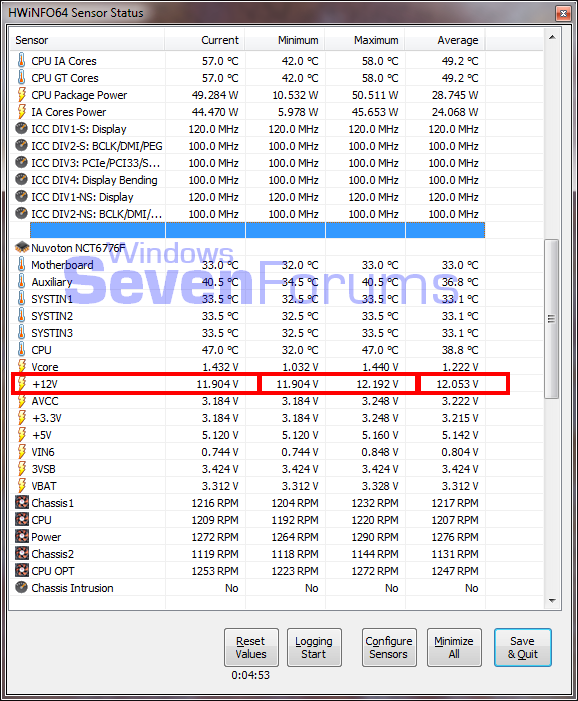Image resolution: width=578 pixels, height=701 pixels.
Task: Click the AVCC lightning icon
Action: point(21,400)
